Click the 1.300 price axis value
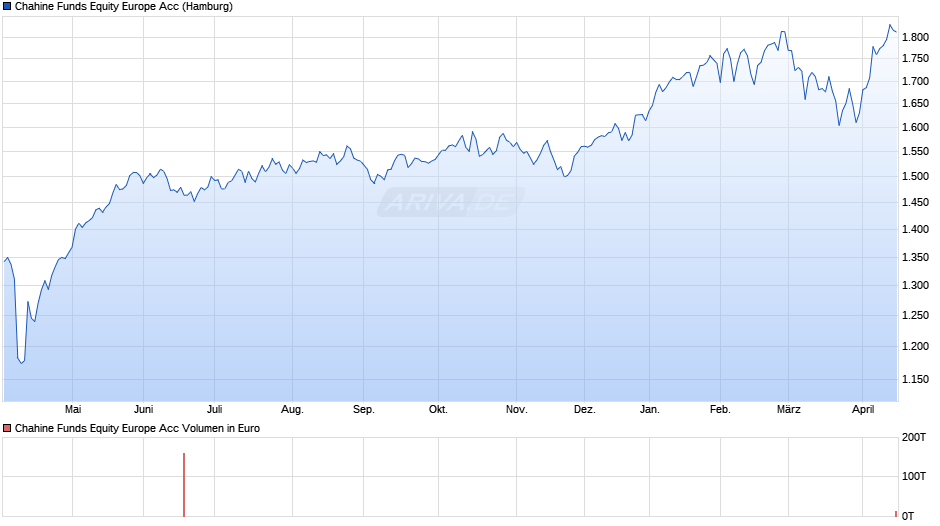Image resolution: width=940 pixels, height=526 pixels. pyautogui.click(x=915, y=285)
